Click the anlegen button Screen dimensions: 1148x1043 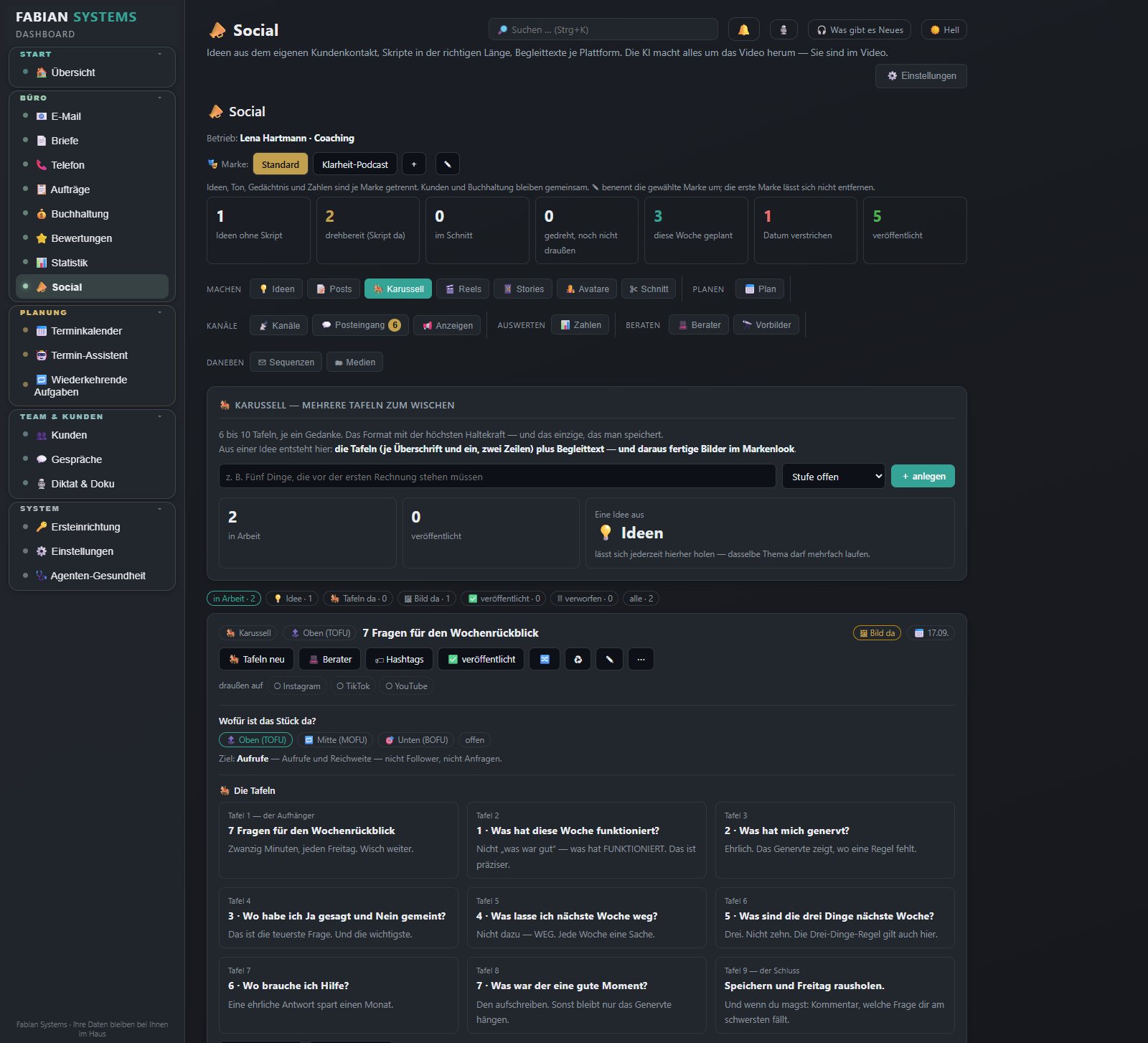(923, 476)
